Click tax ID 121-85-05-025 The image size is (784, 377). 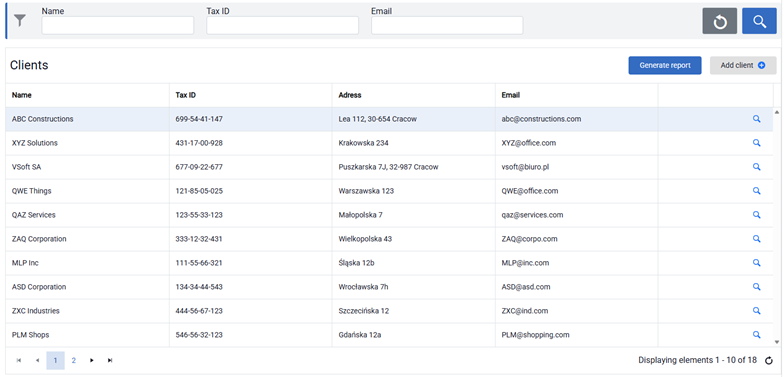199,191
